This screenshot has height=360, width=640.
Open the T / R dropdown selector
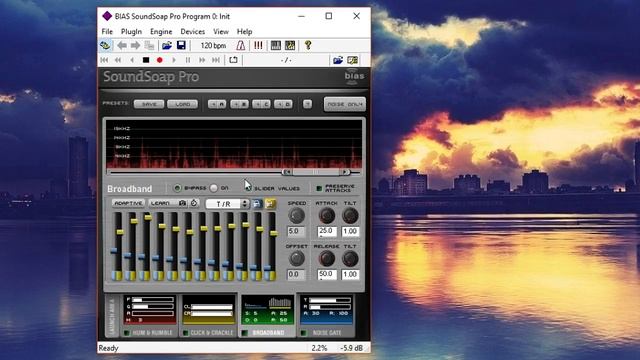[227, 203]
